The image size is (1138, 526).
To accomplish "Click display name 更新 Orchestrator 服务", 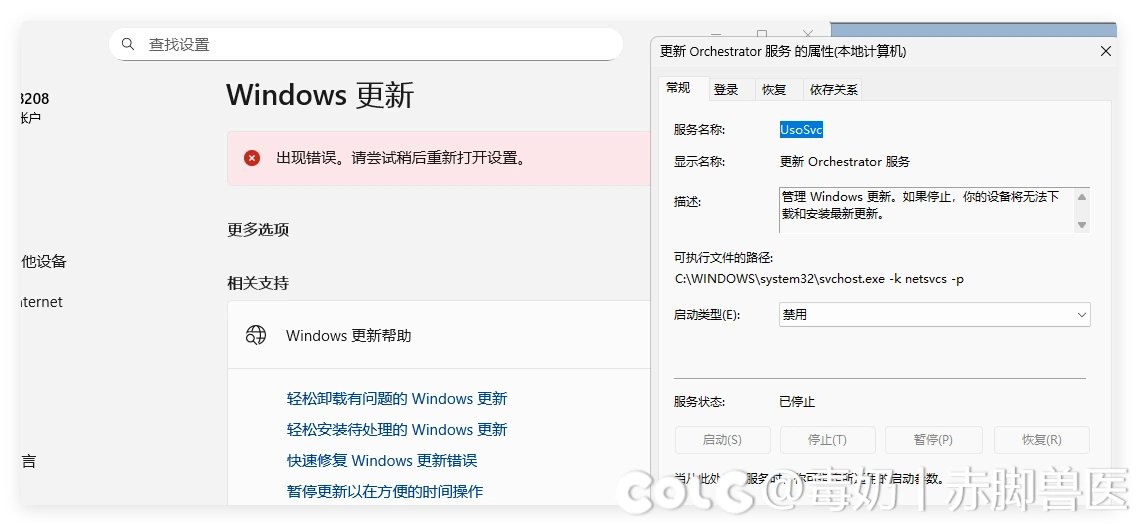I will 845,162.
